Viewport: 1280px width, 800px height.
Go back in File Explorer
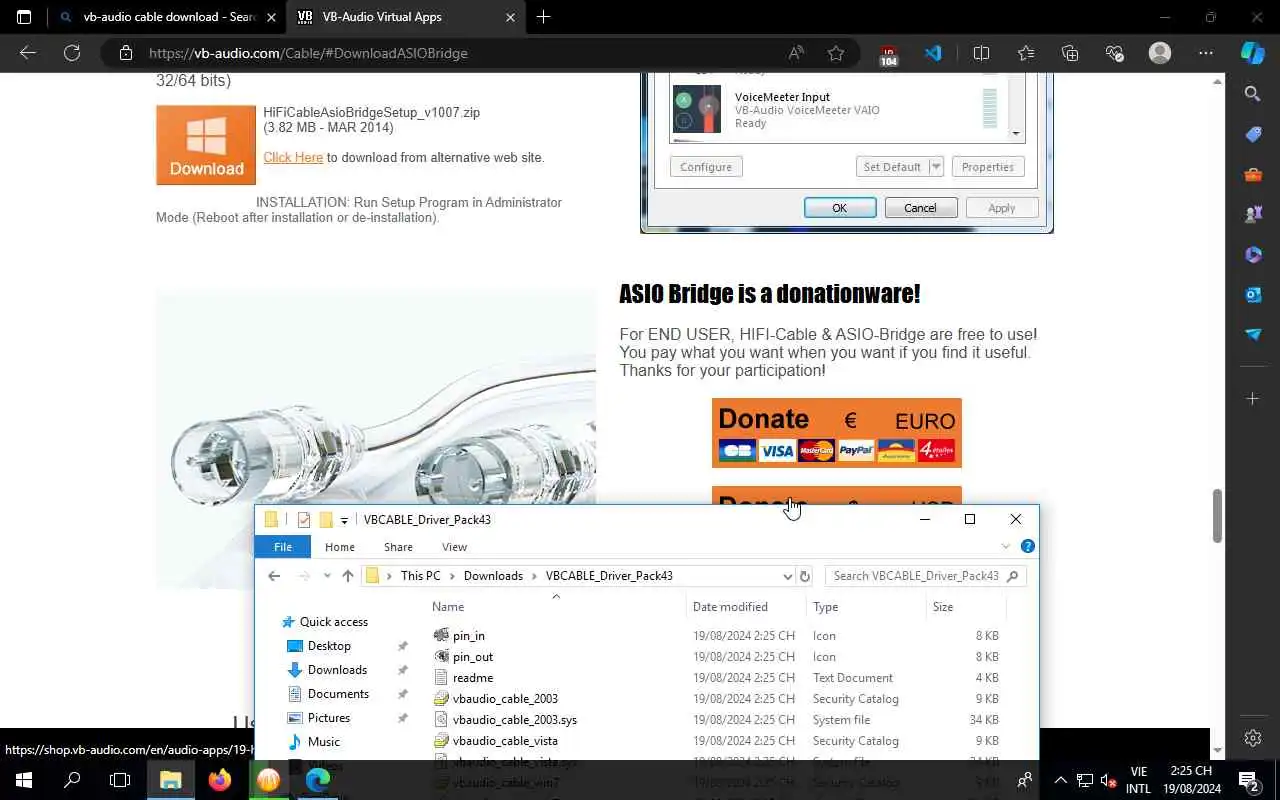[x=274, y=576]
